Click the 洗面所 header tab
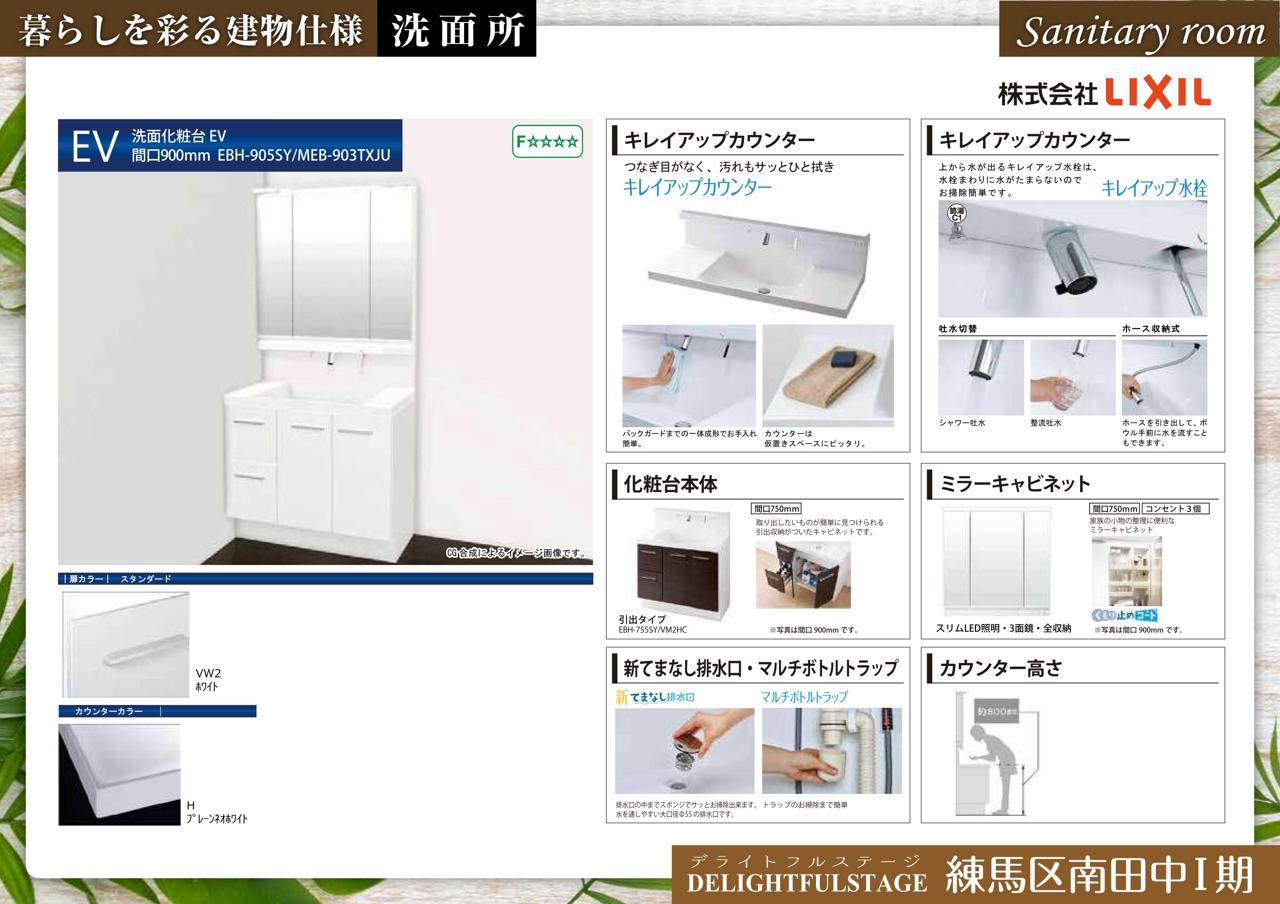 pyautogui.click(x=457, y=31)
